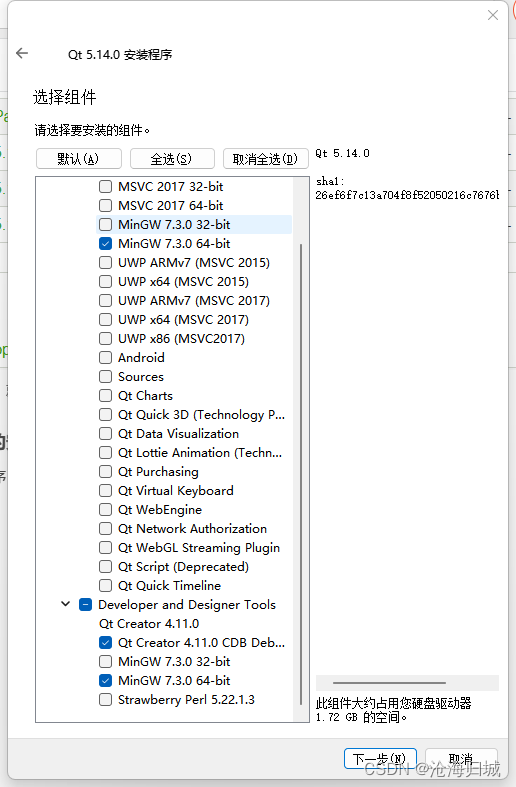Uncheck Qt Creator 4.11.0 CDB Debugger
This screenshot has height=787, width=516.
point(105,643)
